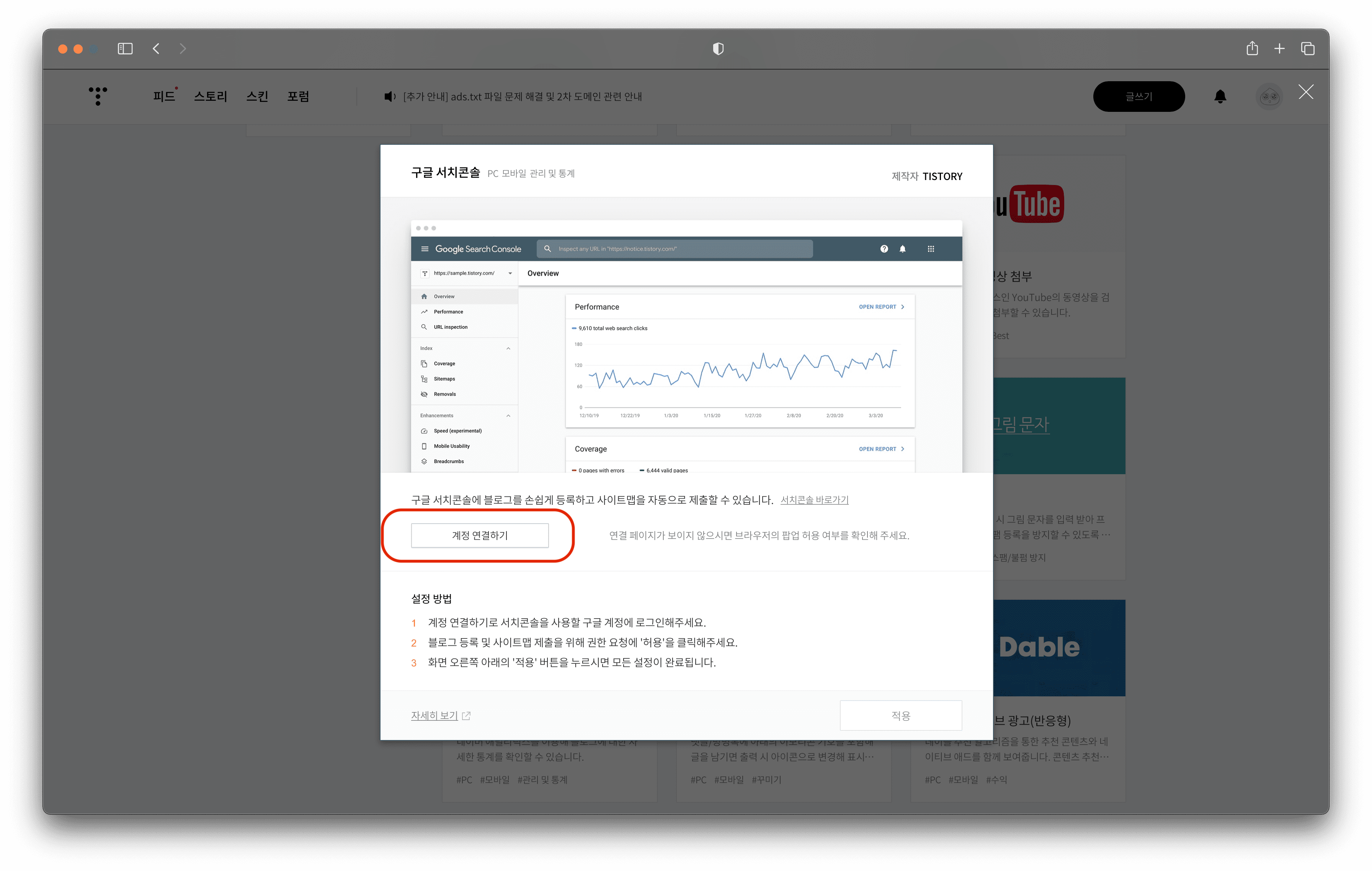Open the 서치콘솔 바로가기 link
The image size is (1372, 871).
[x=814, y=500]
